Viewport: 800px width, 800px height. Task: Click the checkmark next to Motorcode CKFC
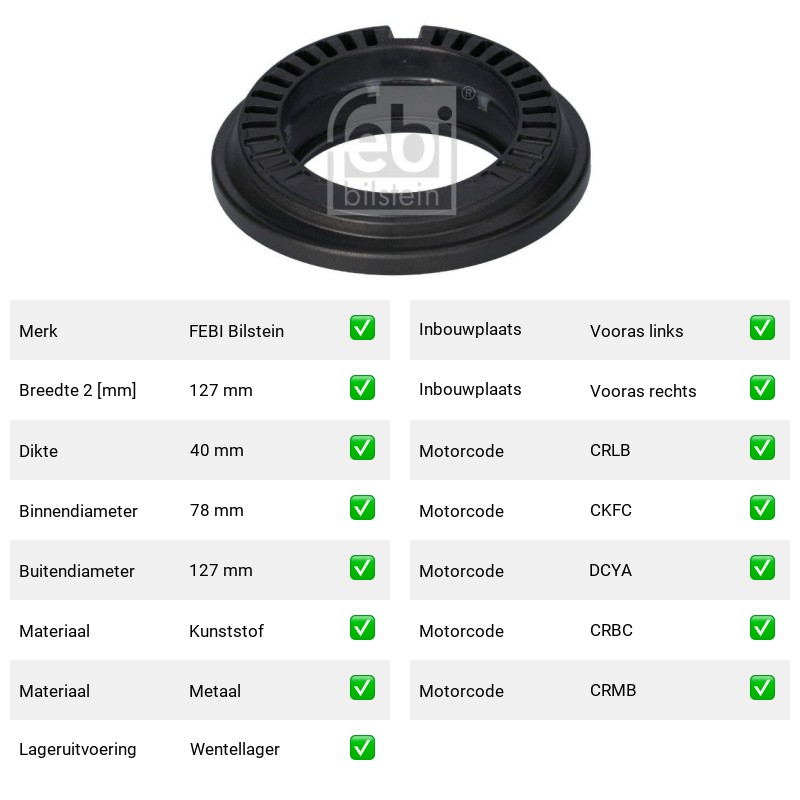click(x=762, y=508)
